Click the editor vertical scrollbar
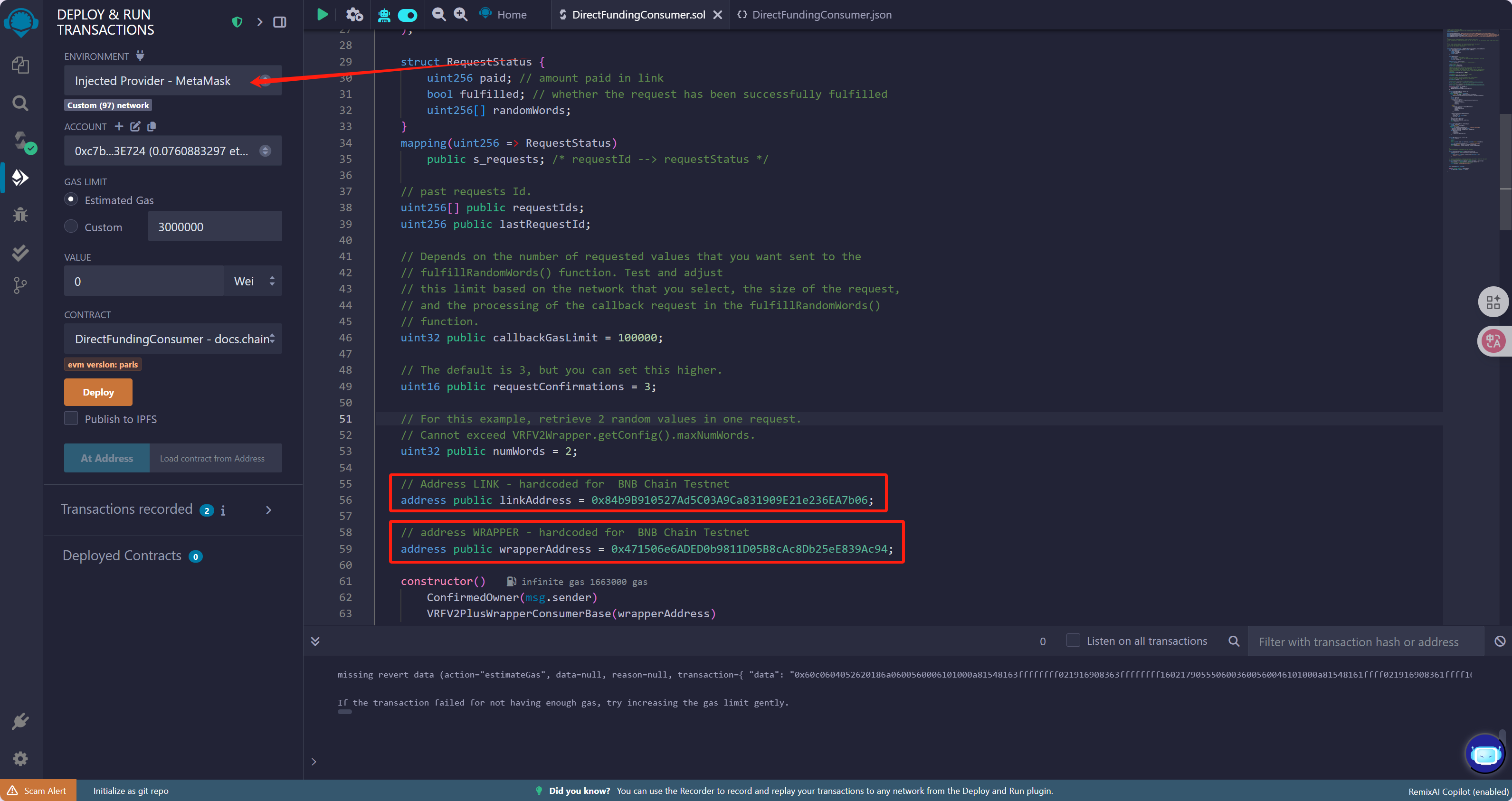The width and height of the screenshot is (1512, 801). point(1505,171)
